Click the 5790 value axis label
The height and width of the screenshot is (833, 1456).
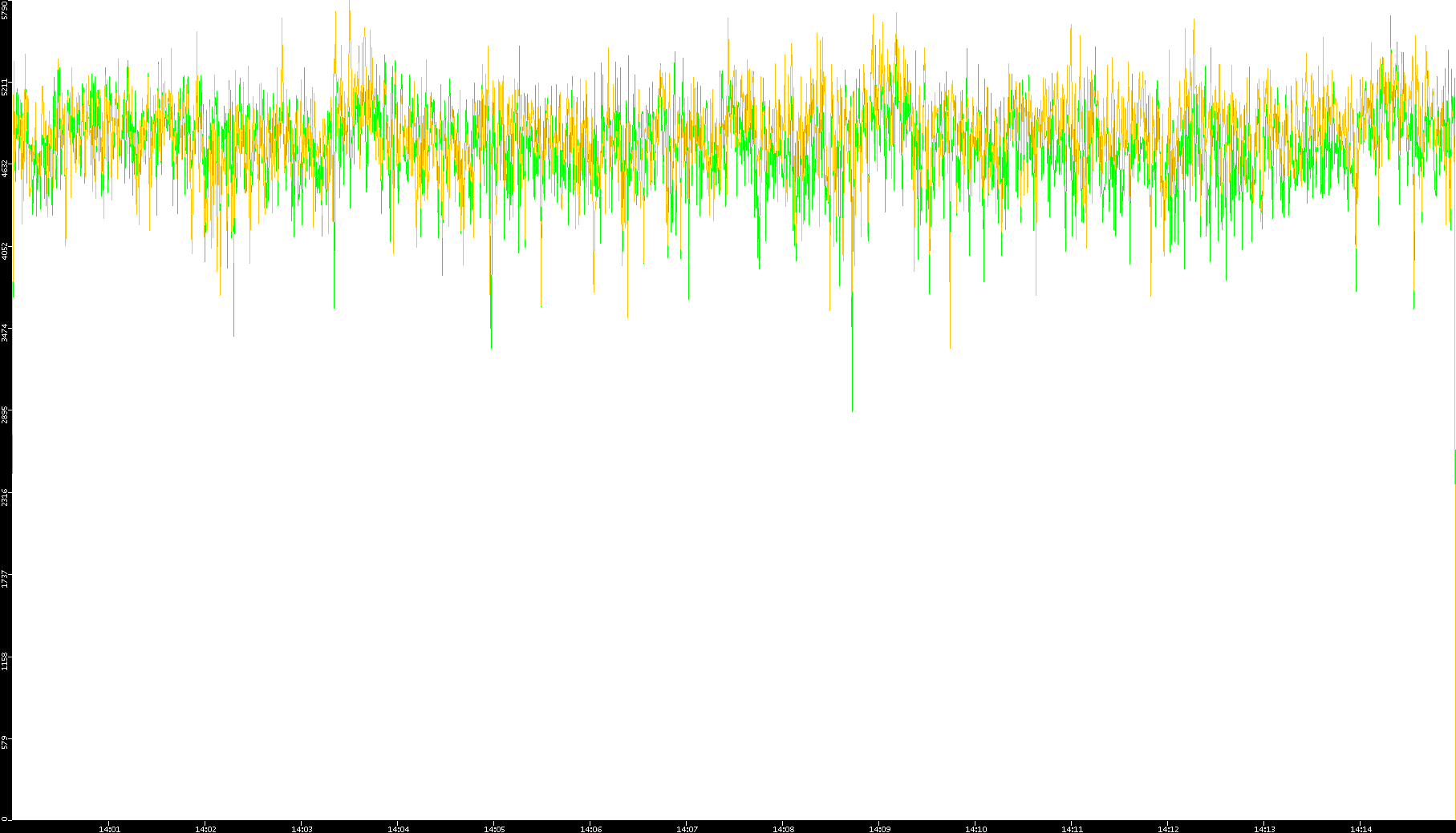coord(5,10)
